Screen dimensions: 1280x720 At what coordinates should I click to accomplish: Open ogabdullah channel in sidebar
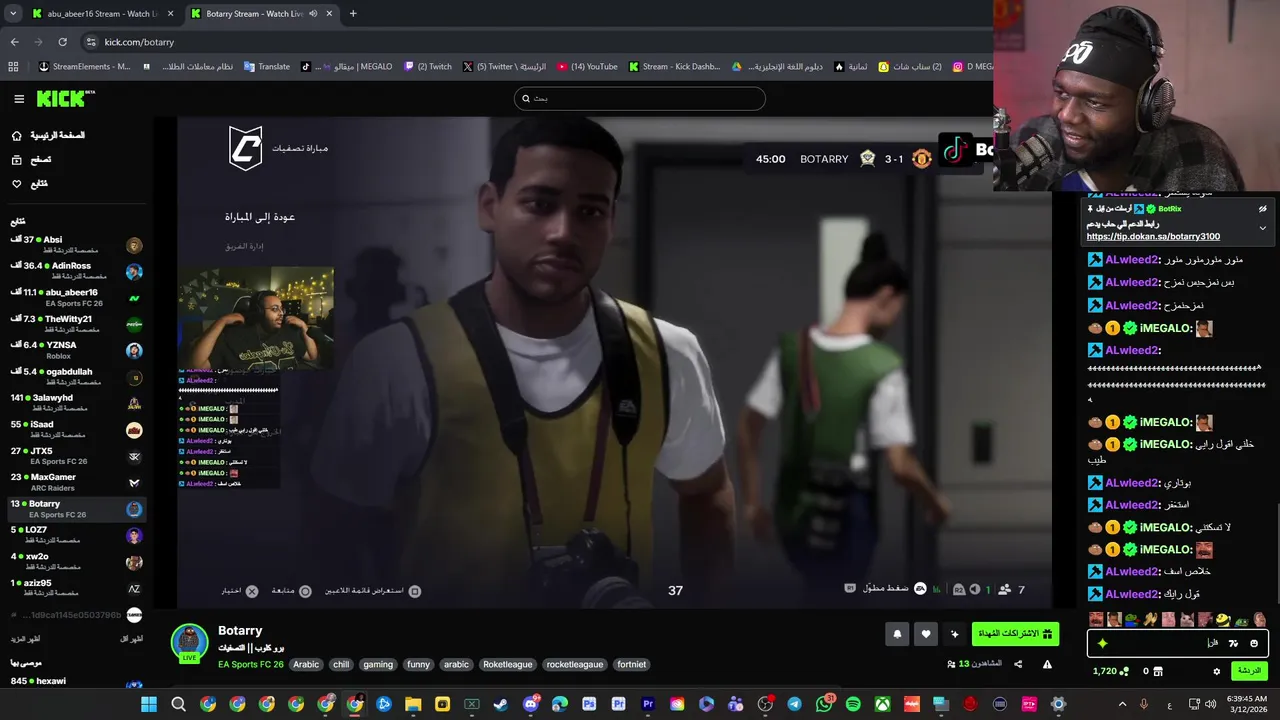(x=75, y=377)
